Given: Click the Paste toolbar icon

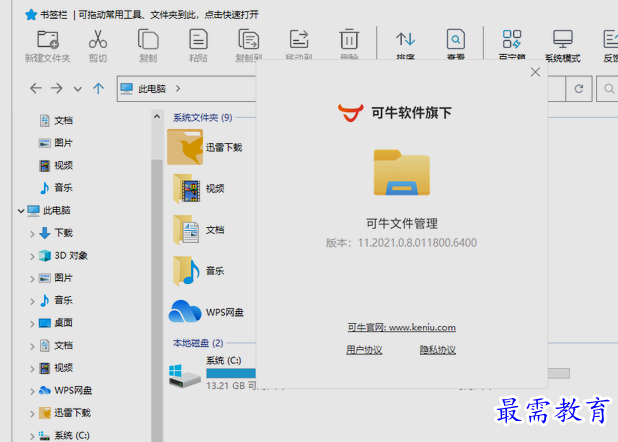Looking at the screenshot, I should coord(198,39).
